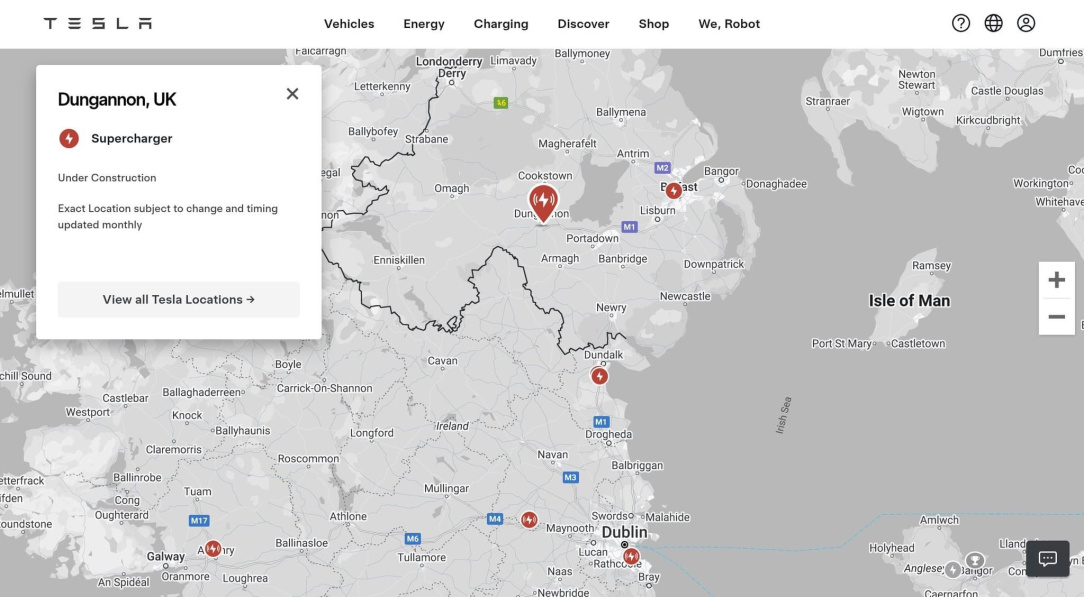The width and height of the screenshot is (1084, 597).
Task: Click the Under Construction status text
Action: pyautogui.click(x=107, y=178)
